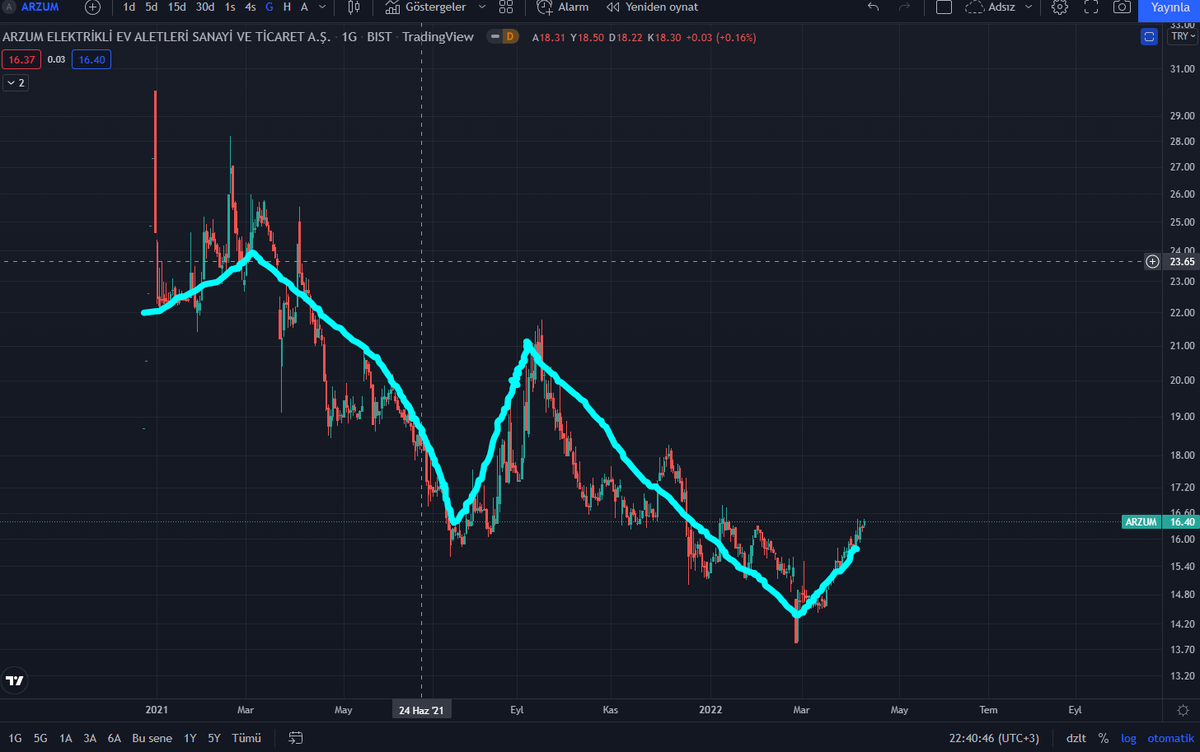Image resolution: width=1200 pixels, height=752 pixels.
Task: Expand indicator favorites dropdown arrow
Action: click(x=482, y=7)
